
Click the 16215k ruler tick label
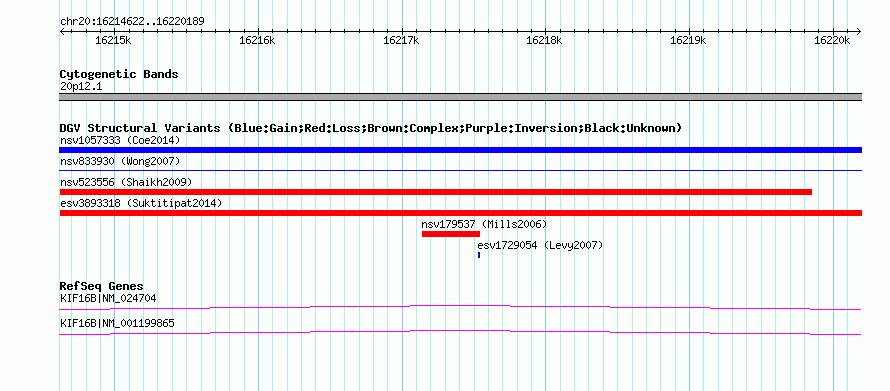114,40
